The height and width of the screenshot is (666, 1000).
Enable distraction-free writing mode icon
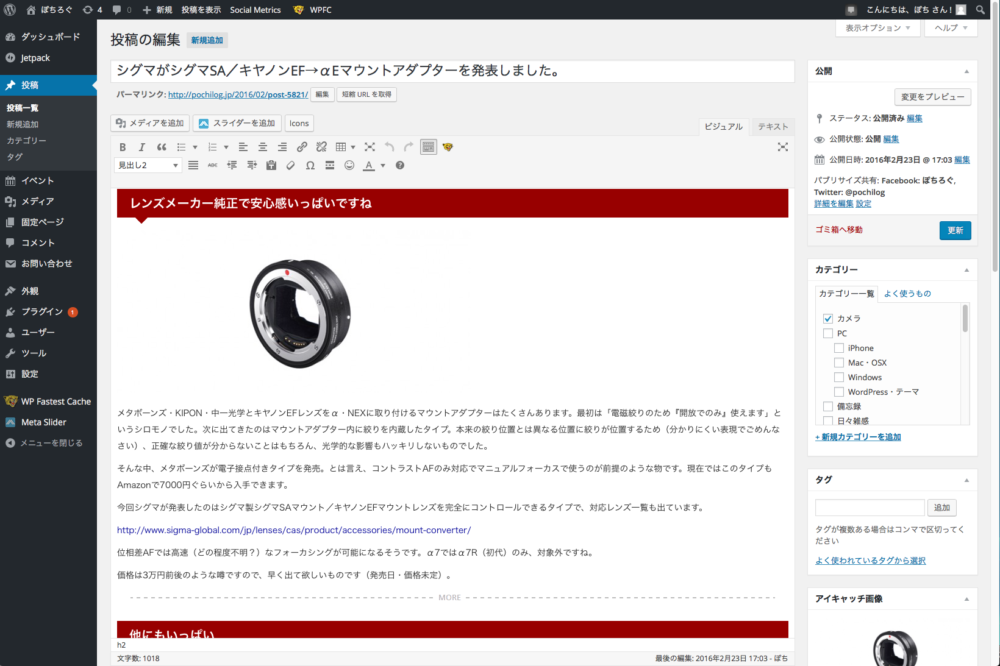[x=367, y=147]
